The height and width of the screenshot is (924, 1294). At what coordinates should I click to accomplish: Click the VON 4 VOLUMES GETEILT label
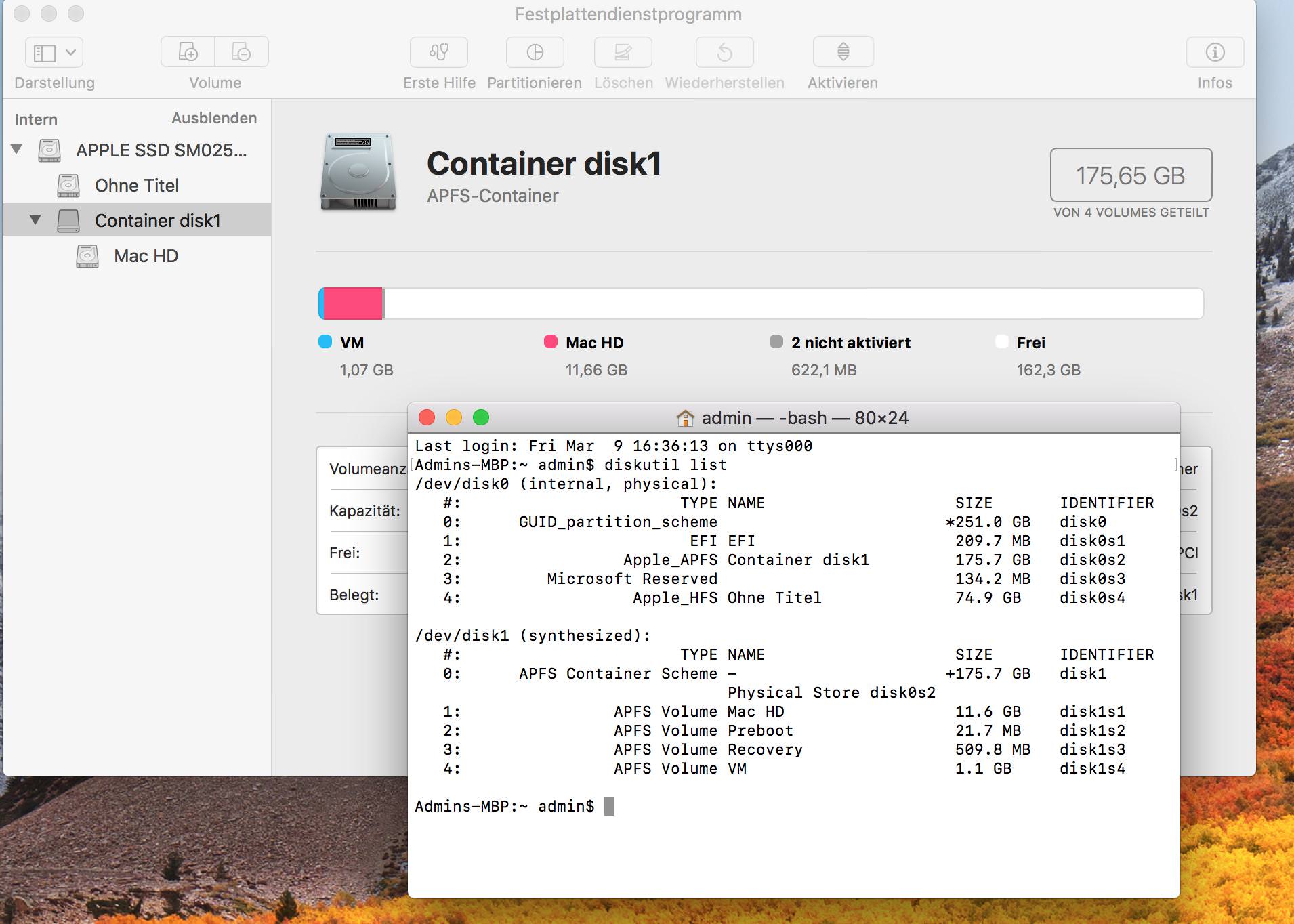tap(1131, 213)
